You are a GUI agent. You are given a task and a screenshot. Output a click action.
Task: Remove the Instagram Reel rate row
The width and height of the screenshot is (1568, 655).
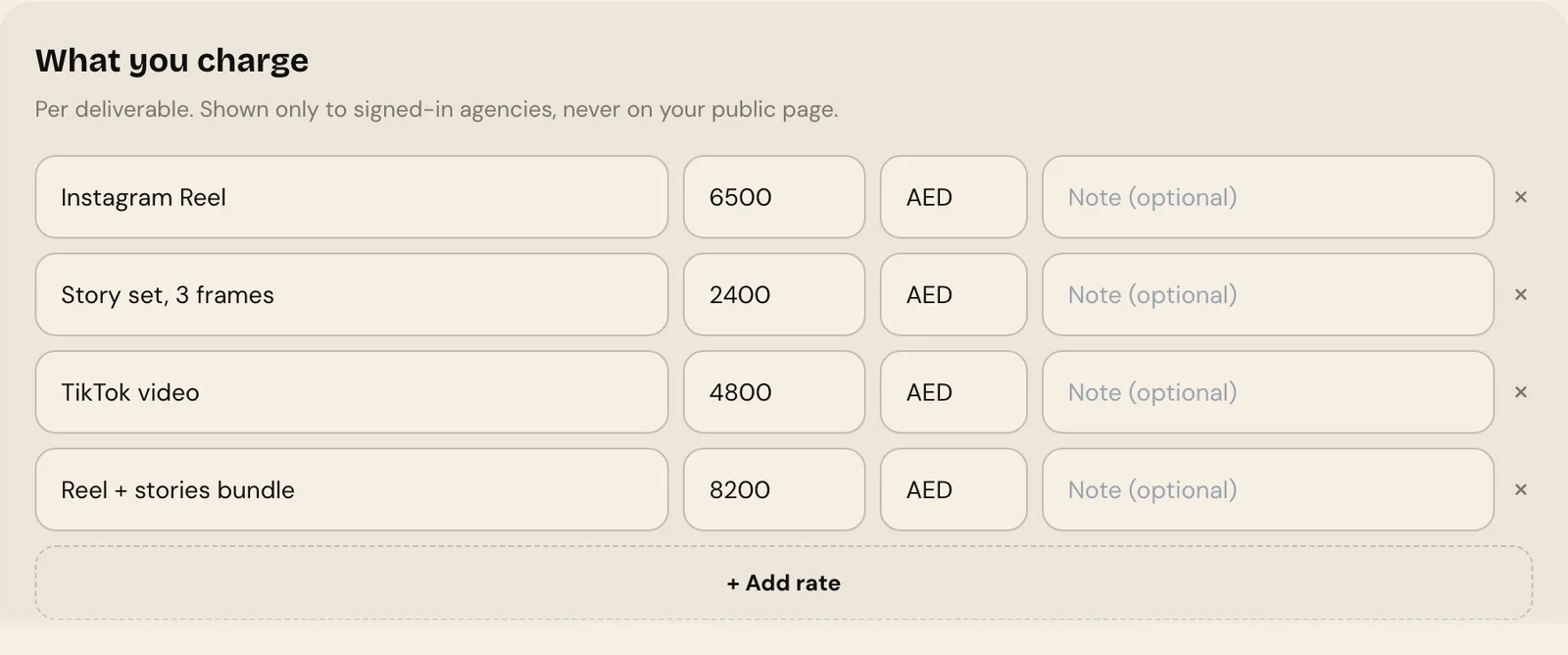1520,197
